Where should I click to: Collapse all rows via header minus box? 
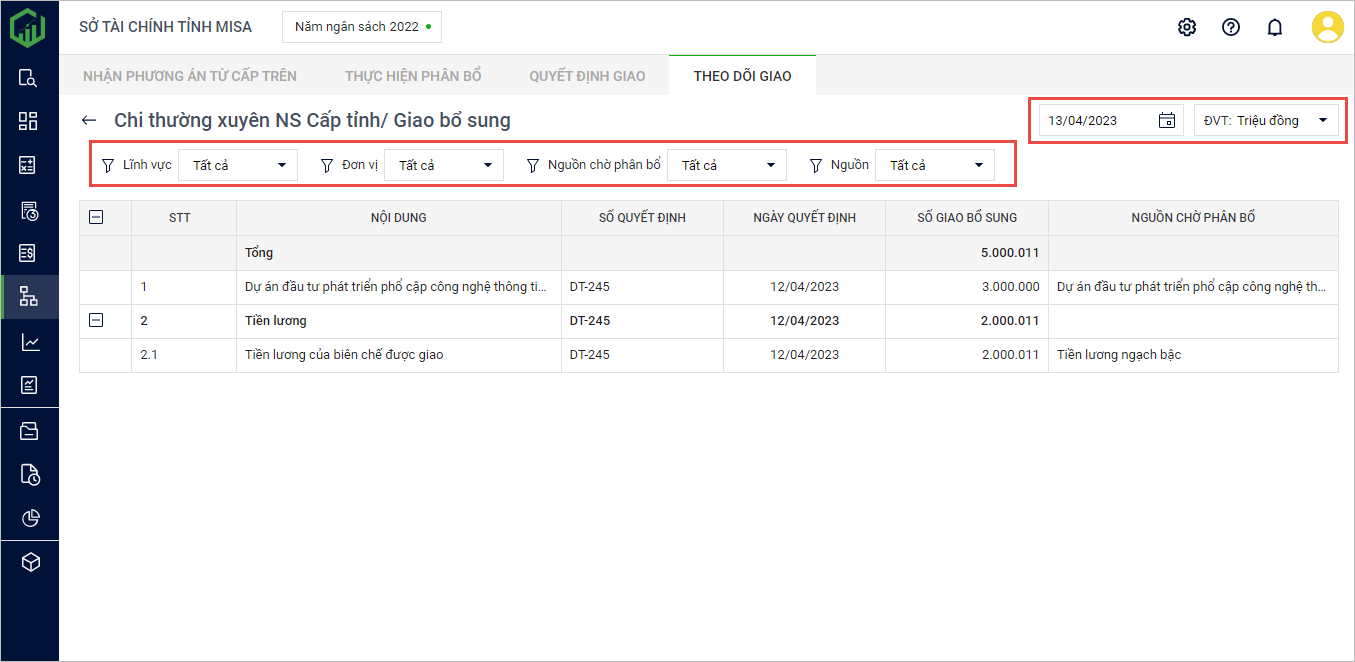click(x=96, y=217)
